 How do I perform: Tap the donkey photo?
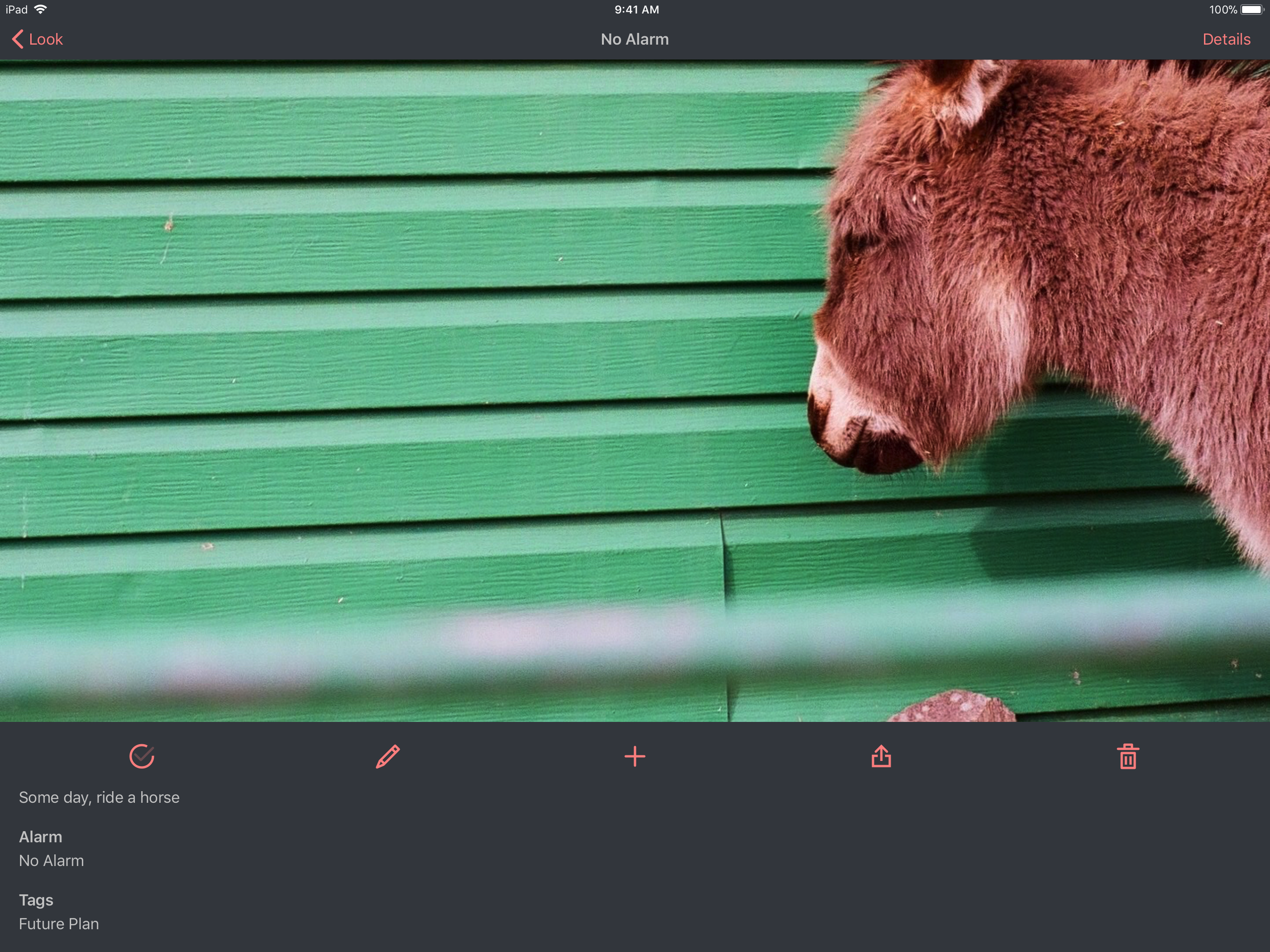pyautogui.click(x=635, y=390)
